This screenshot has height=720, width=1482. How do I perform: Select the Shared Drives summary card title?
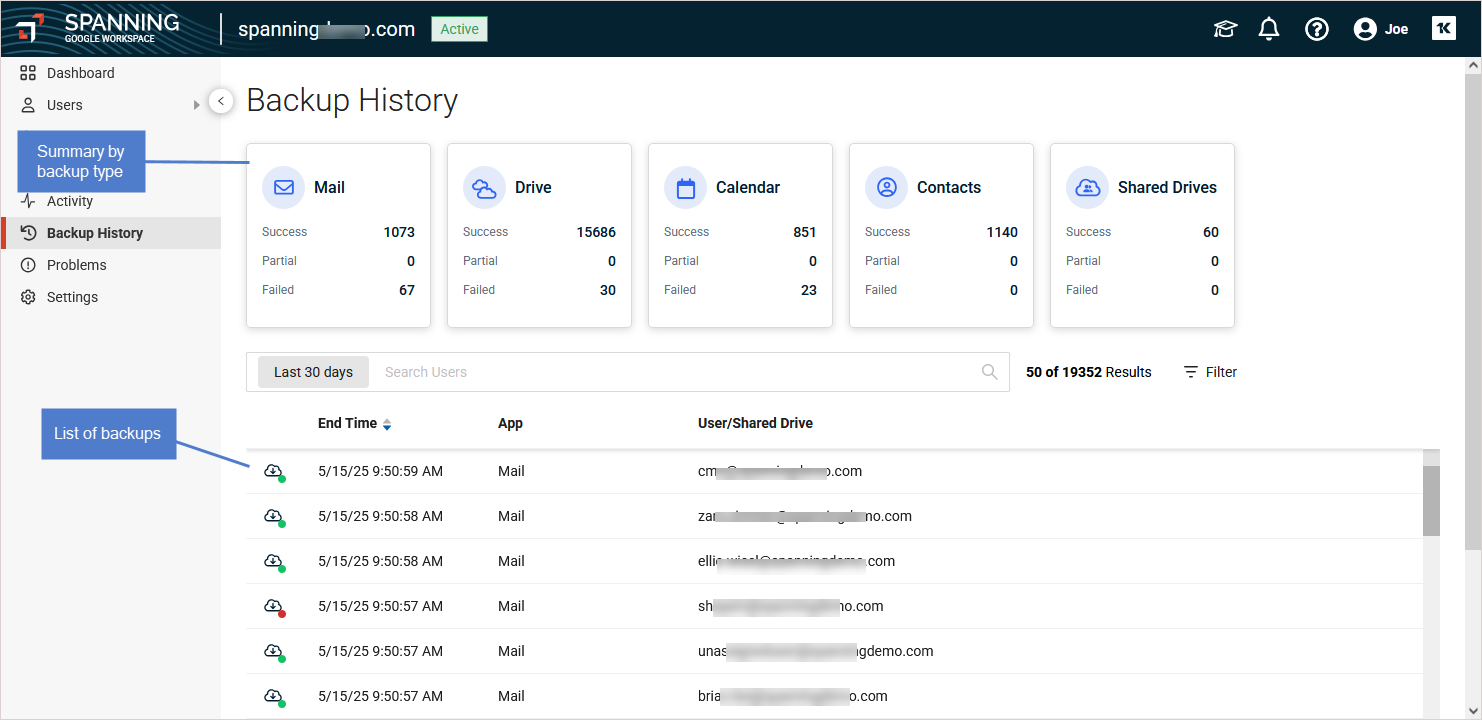(x=1167, y=187)
